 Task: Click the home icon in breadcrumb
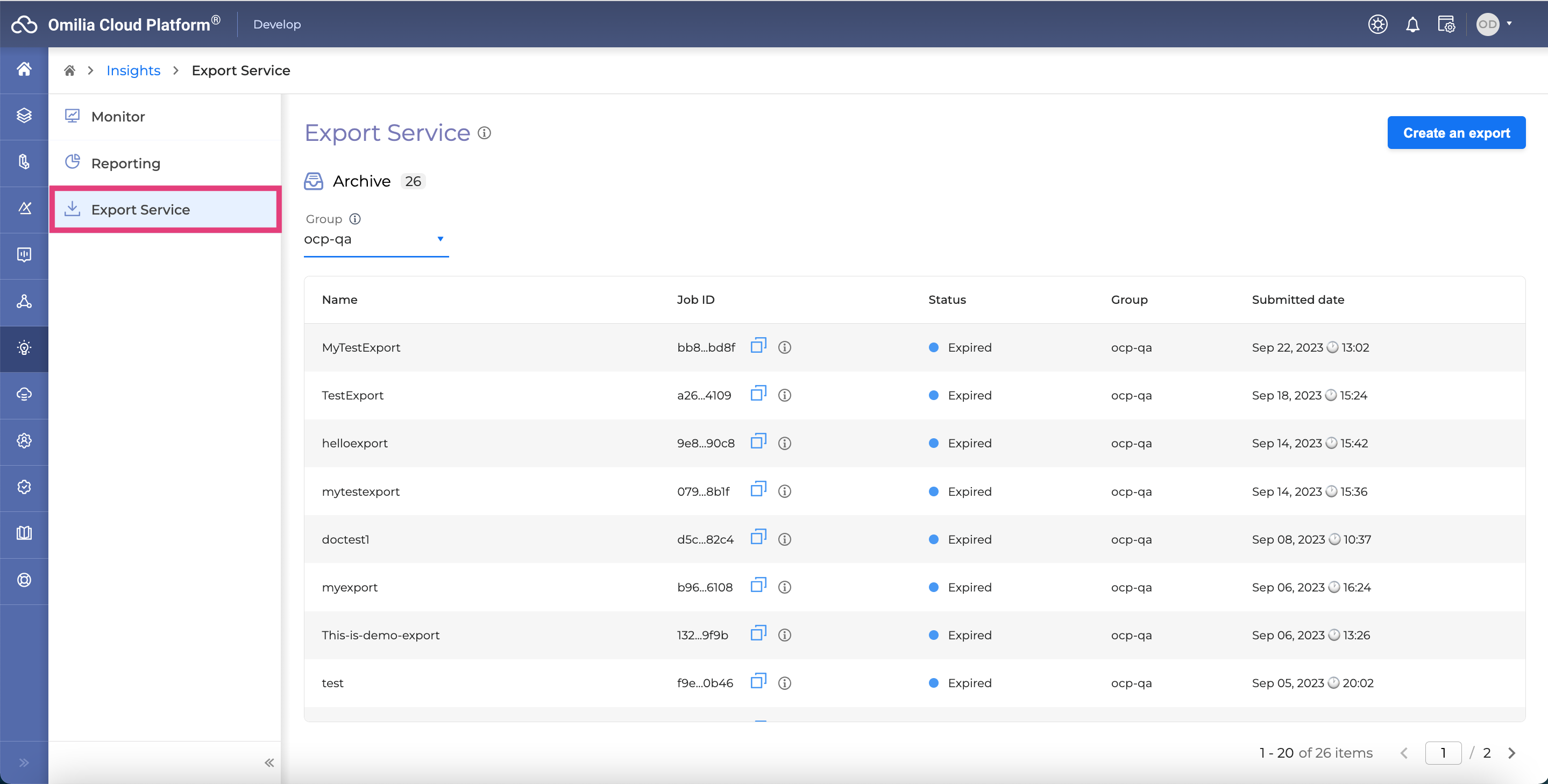pyautogui.click(x=70, y=71)
